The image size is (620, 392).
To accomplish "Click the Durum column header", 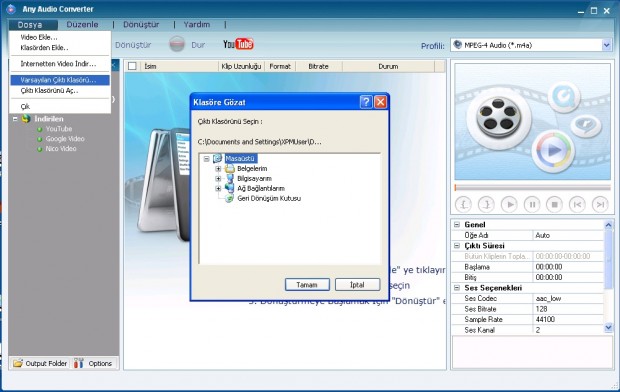I will point(388,66).
